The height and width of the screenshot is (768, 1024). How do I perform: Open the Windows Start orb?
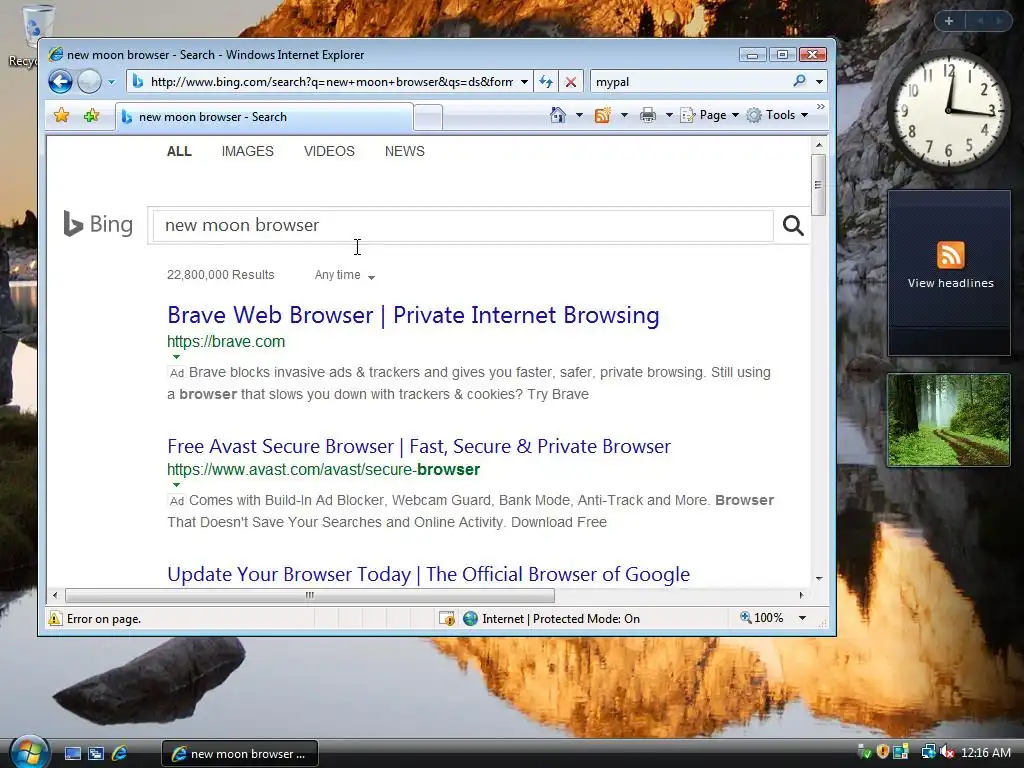click(x=29, y=752)
